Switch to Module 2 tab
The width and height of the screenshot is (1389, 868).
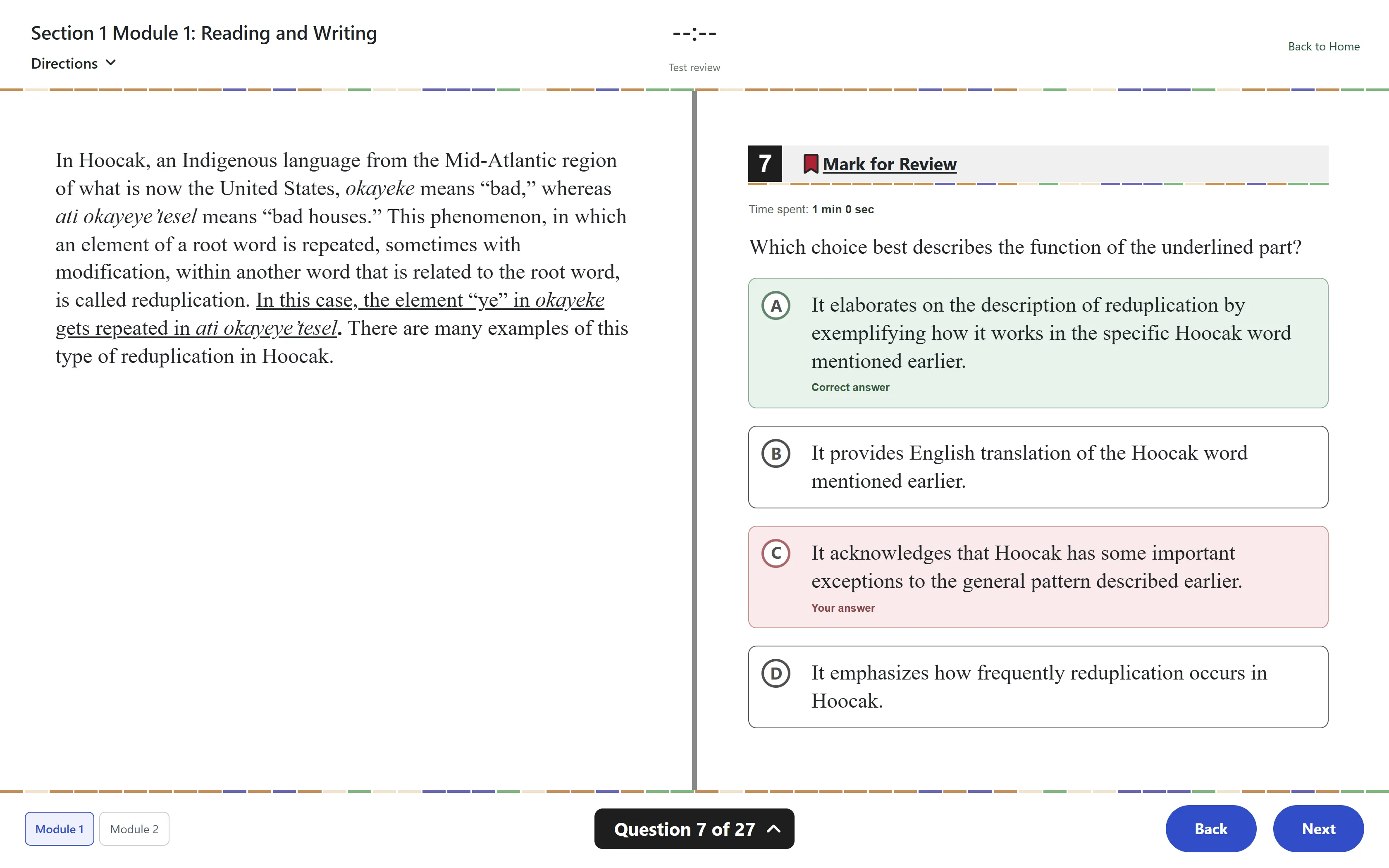[x=134, y=828]
